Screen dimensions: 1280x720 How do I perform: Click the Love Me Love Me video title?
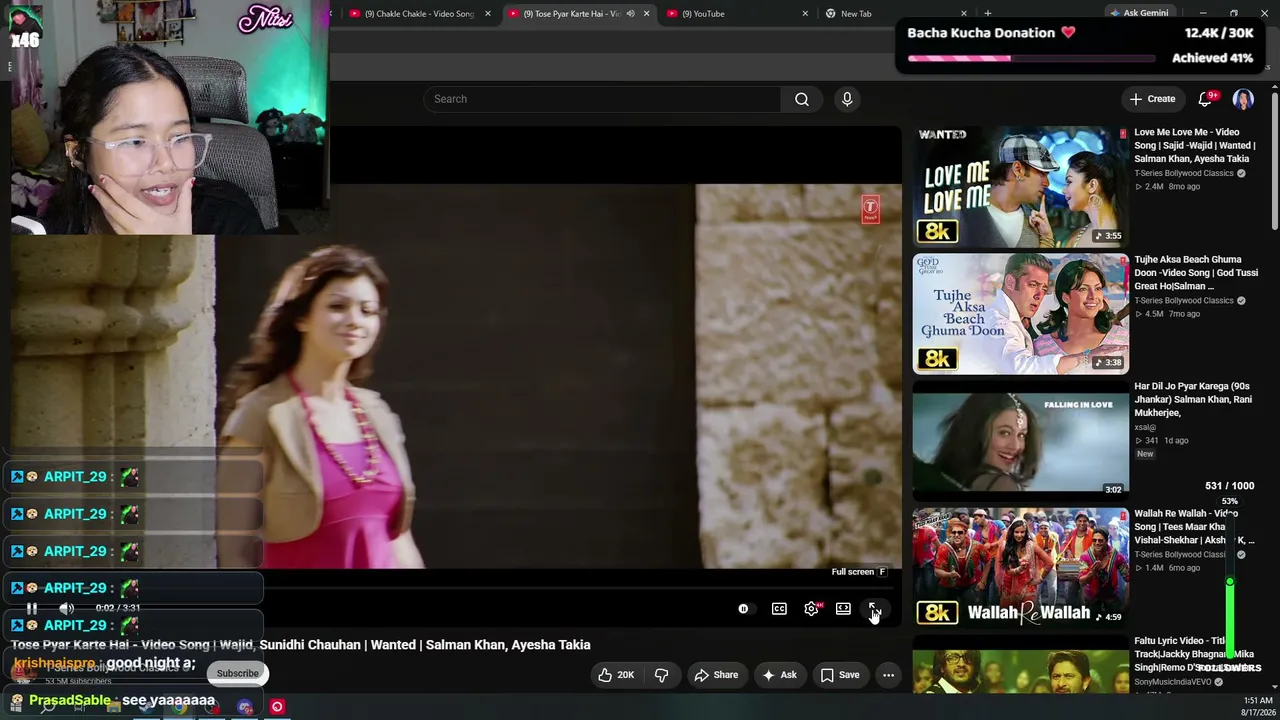click(1194, 146)
